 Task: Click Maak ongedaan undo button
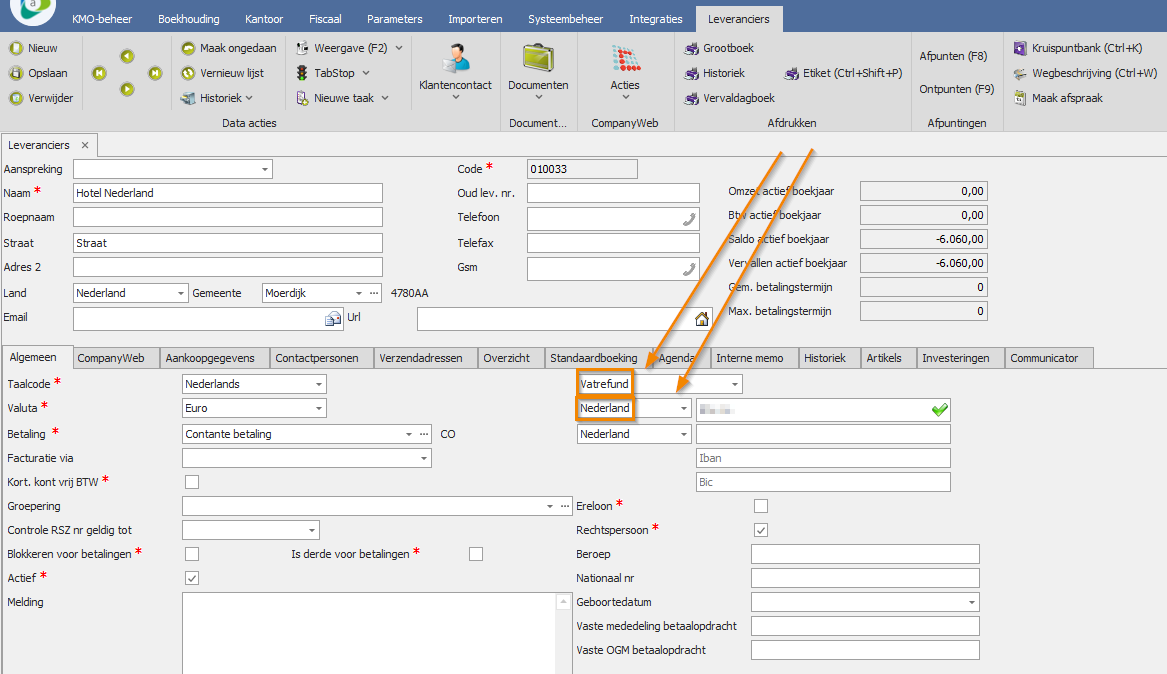click(229, 48)
